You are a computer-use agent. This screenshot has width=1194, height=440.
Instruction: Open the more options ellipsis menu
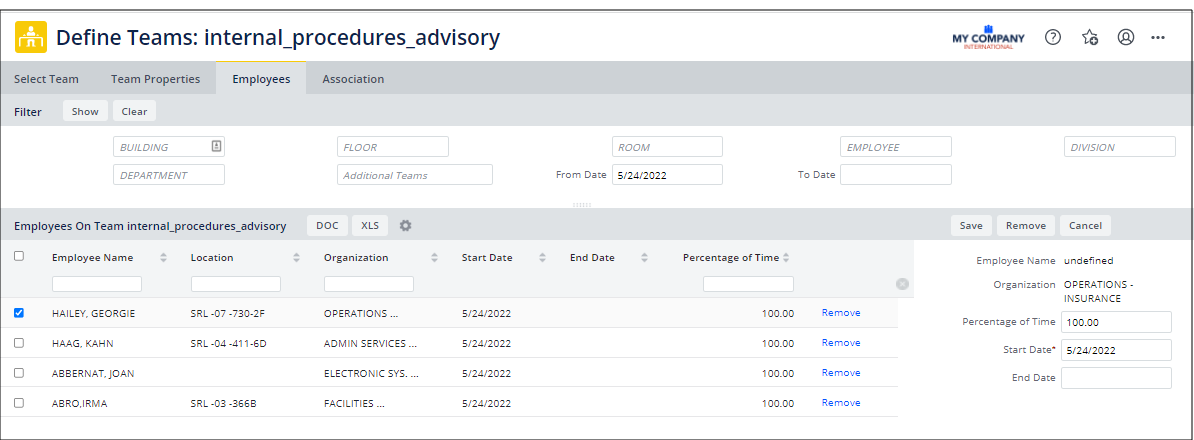[x=1158, y=37]
